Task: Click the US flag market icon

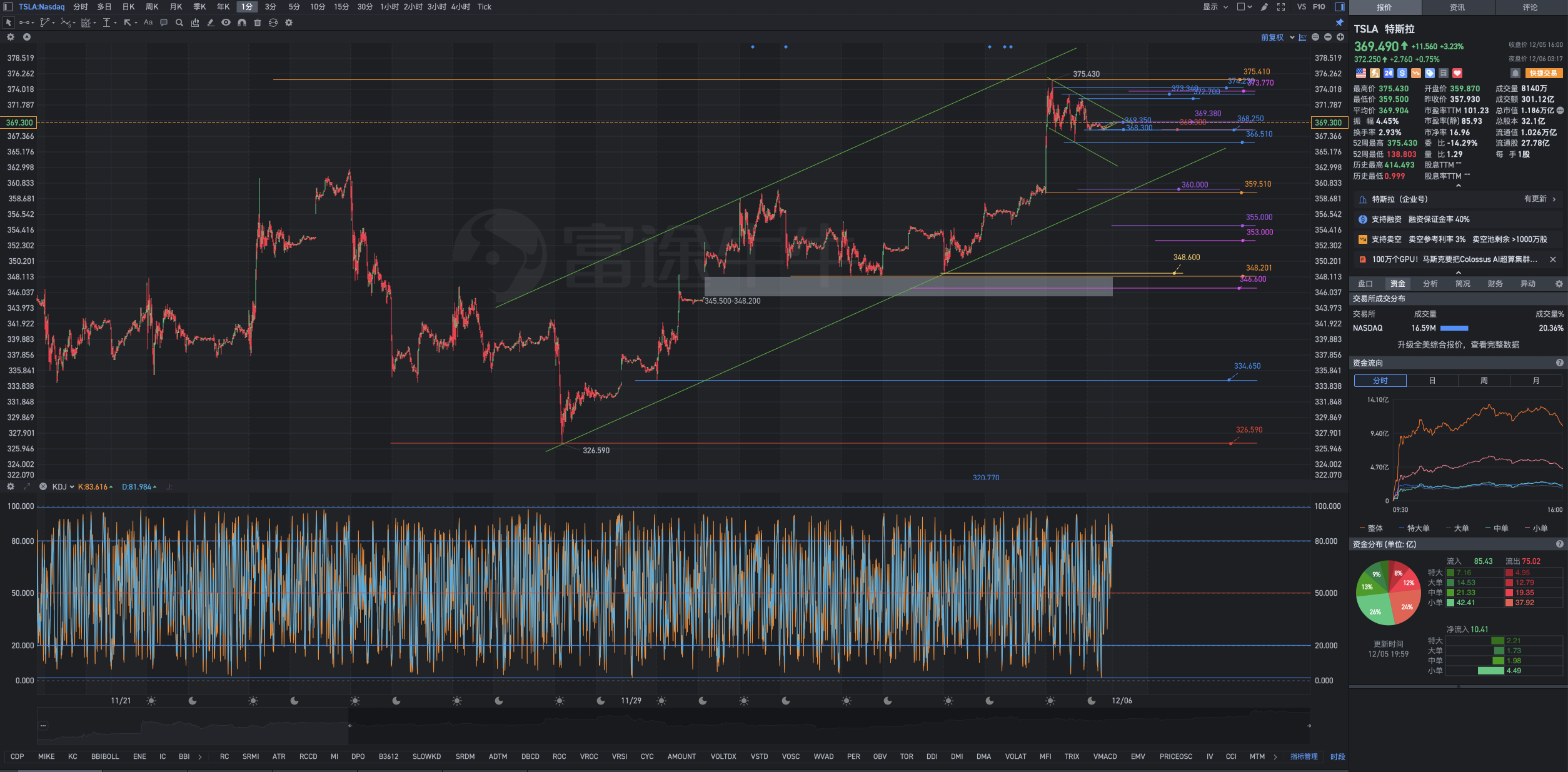Action: tap(1361, 73)
